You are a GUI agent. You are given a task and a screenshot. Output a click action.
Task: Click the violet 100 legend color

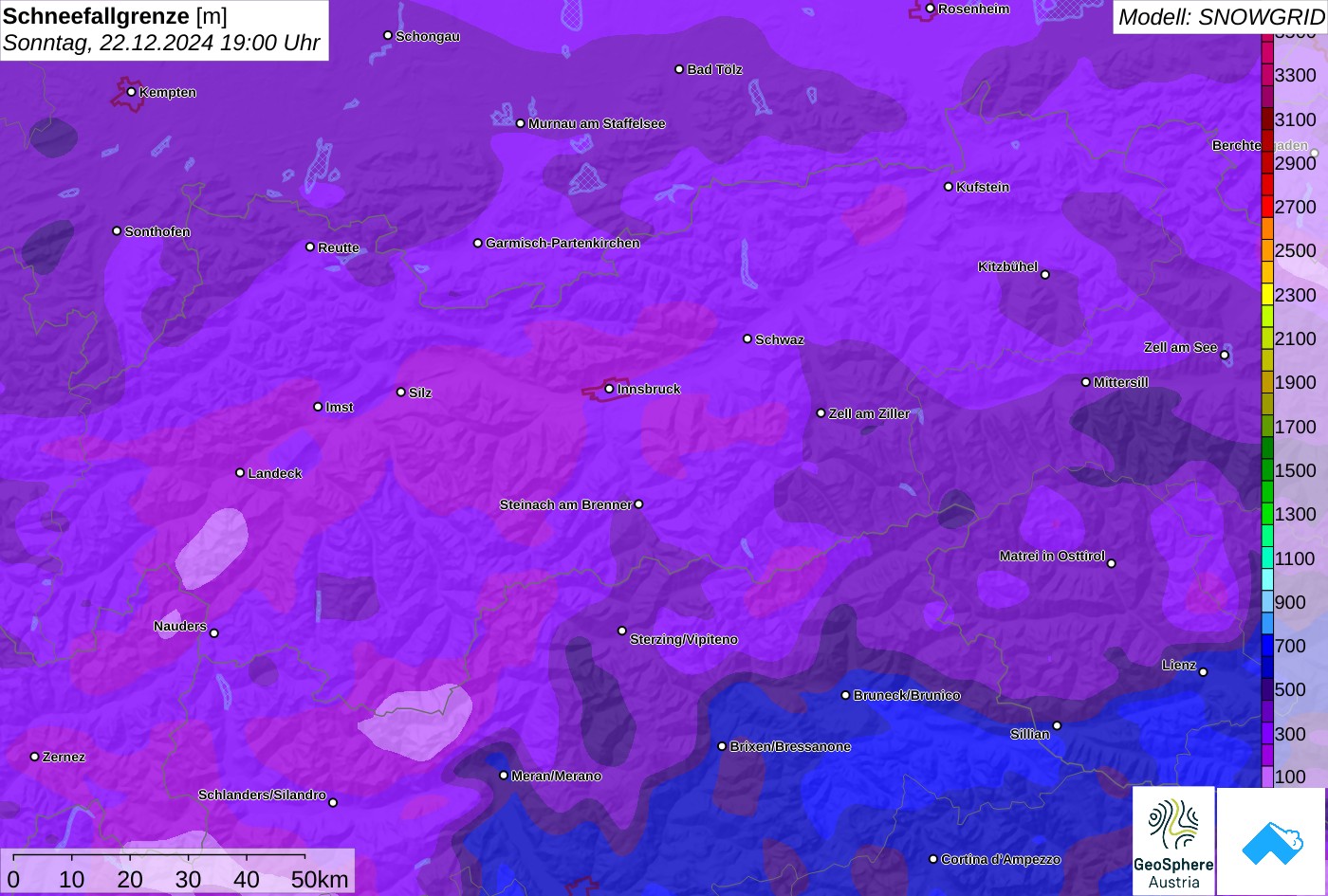point(1267,777)
